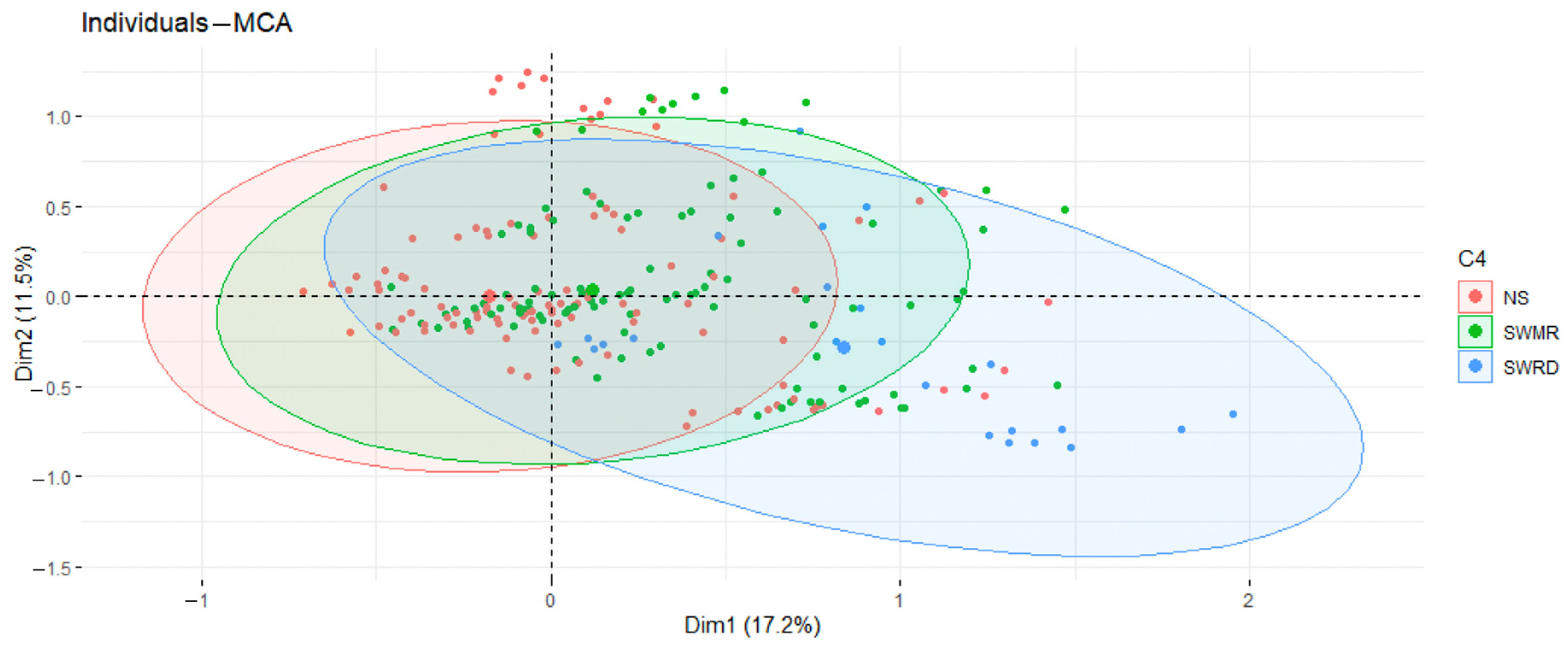Viewport: 1568px width, 650px height.
Task: Click the blue SWRD legend swatch
Action: coord(1474,366)
